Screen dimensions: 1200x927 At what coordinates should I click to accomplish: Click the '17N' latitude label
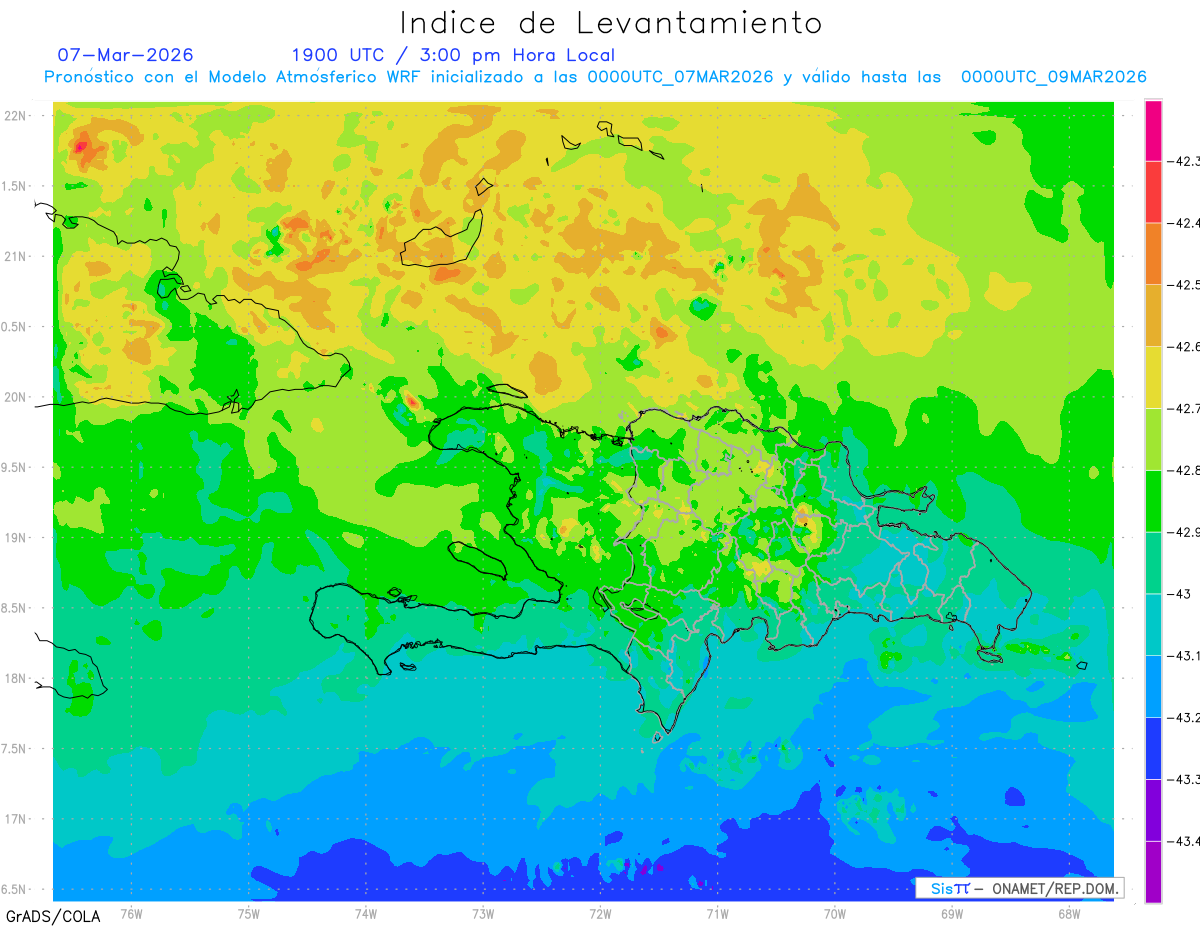(x=16, y=819)
